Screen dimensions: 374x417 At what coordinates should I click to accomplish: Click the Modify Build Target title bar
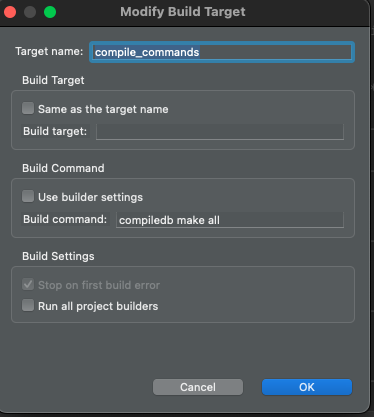pyautogui.click(x=183, y=12)
